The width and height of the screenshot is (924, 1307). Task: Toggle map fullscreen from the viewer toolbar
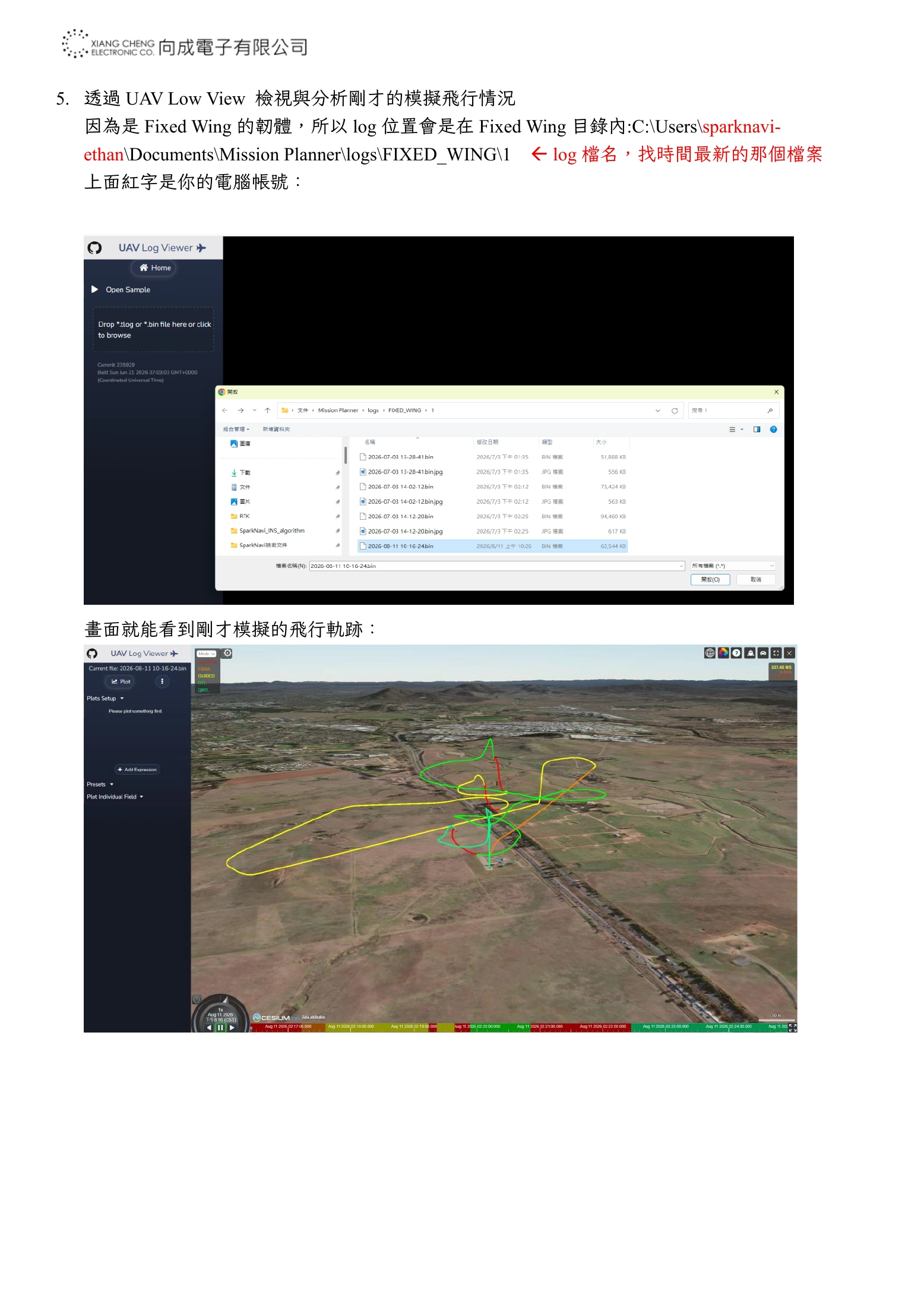(x=776, y=653)
